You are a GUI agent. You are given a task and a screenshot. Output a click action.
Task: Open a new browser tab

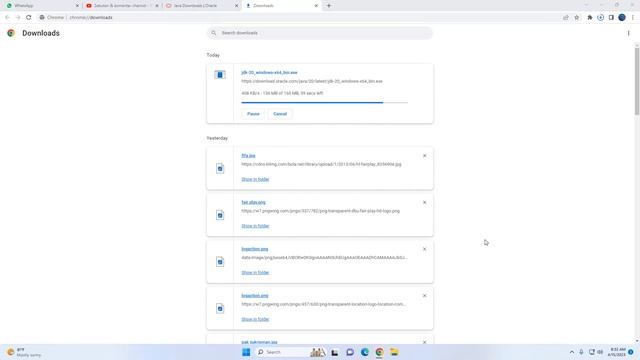pos(329,6)
